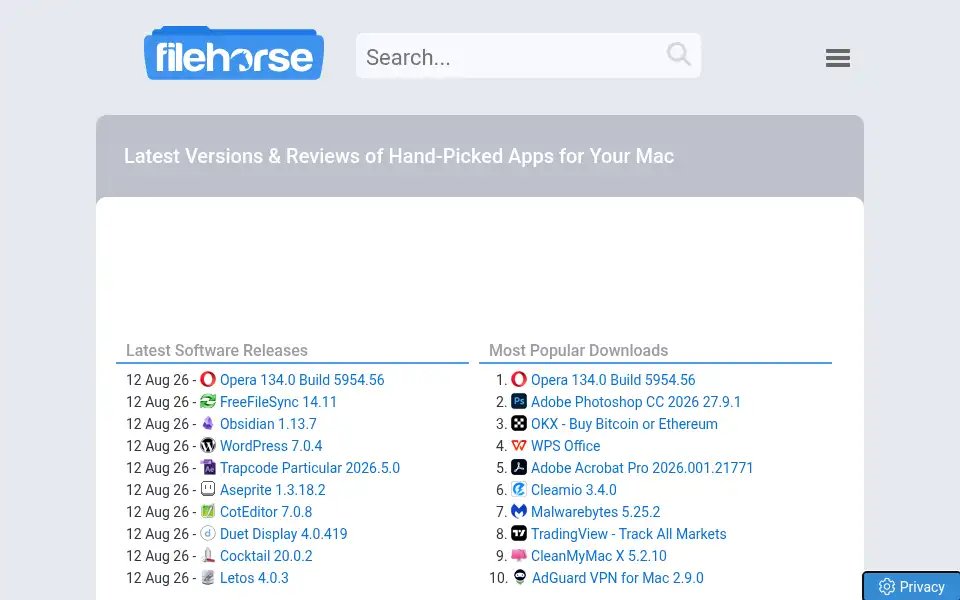The height and width of the screenshot is (600, 960).
Task: Open the hamburger menu
Action: click(x=838, y=58)
